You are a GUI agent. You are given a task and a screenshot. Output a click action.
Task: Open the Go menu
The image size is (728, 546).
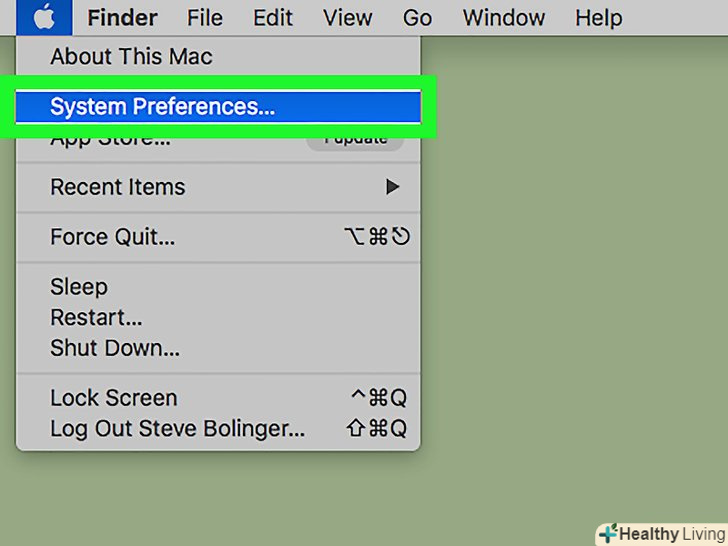[x=417, y=18]
